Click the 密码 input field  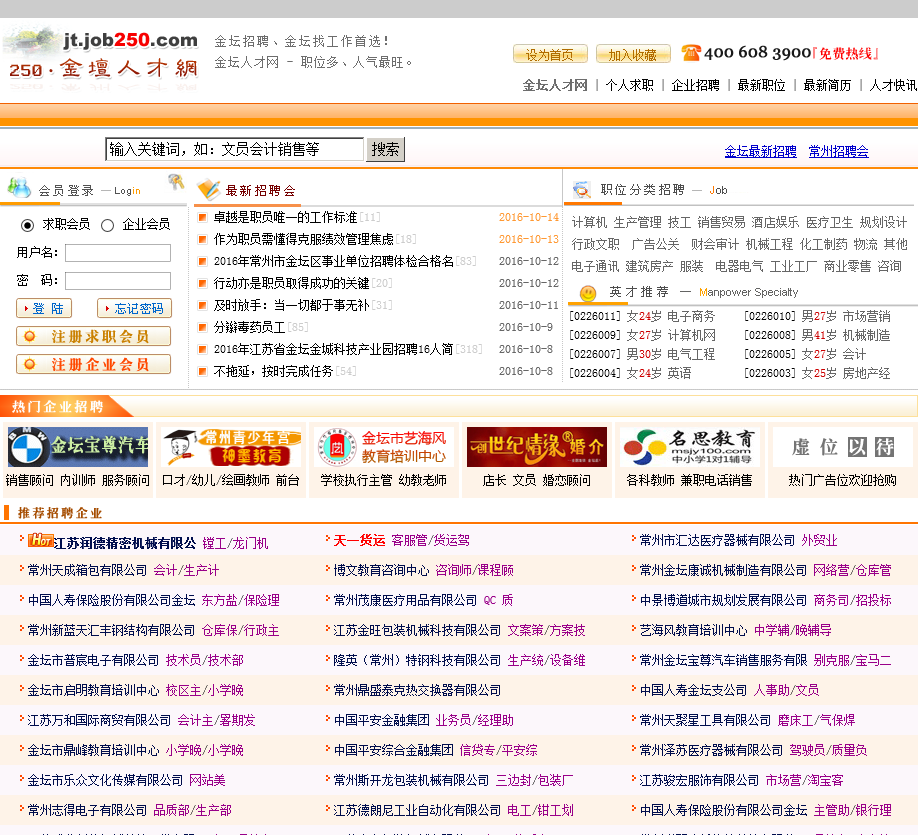point(118,281)
